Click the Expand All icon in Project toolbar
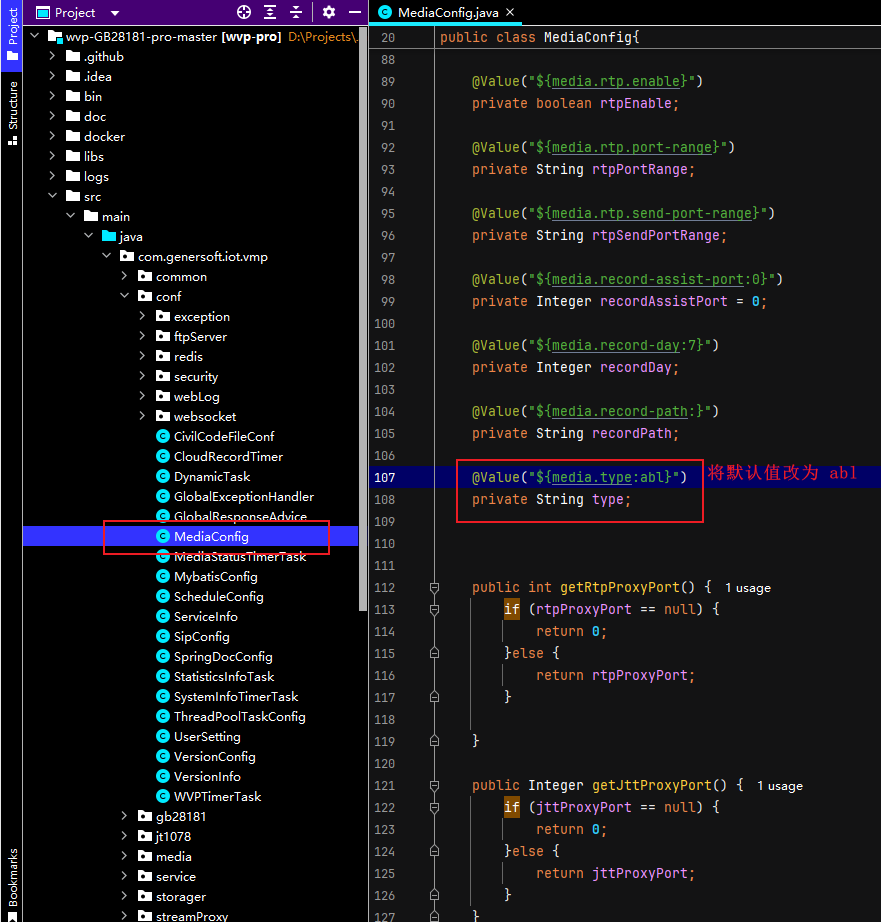Screen dimensions: 881x922 click(270, 12)
